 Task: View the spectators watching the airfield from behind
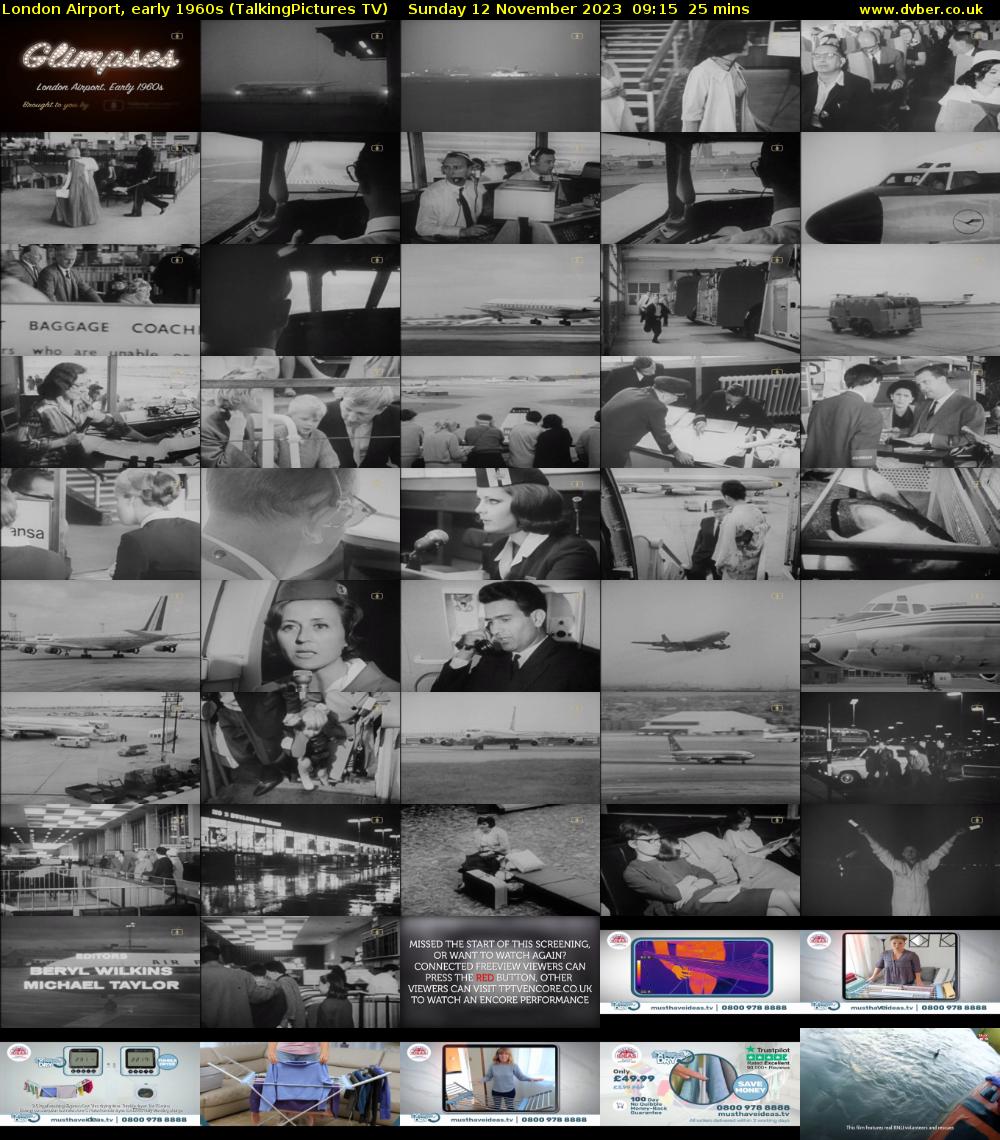[x=500, y=412]
